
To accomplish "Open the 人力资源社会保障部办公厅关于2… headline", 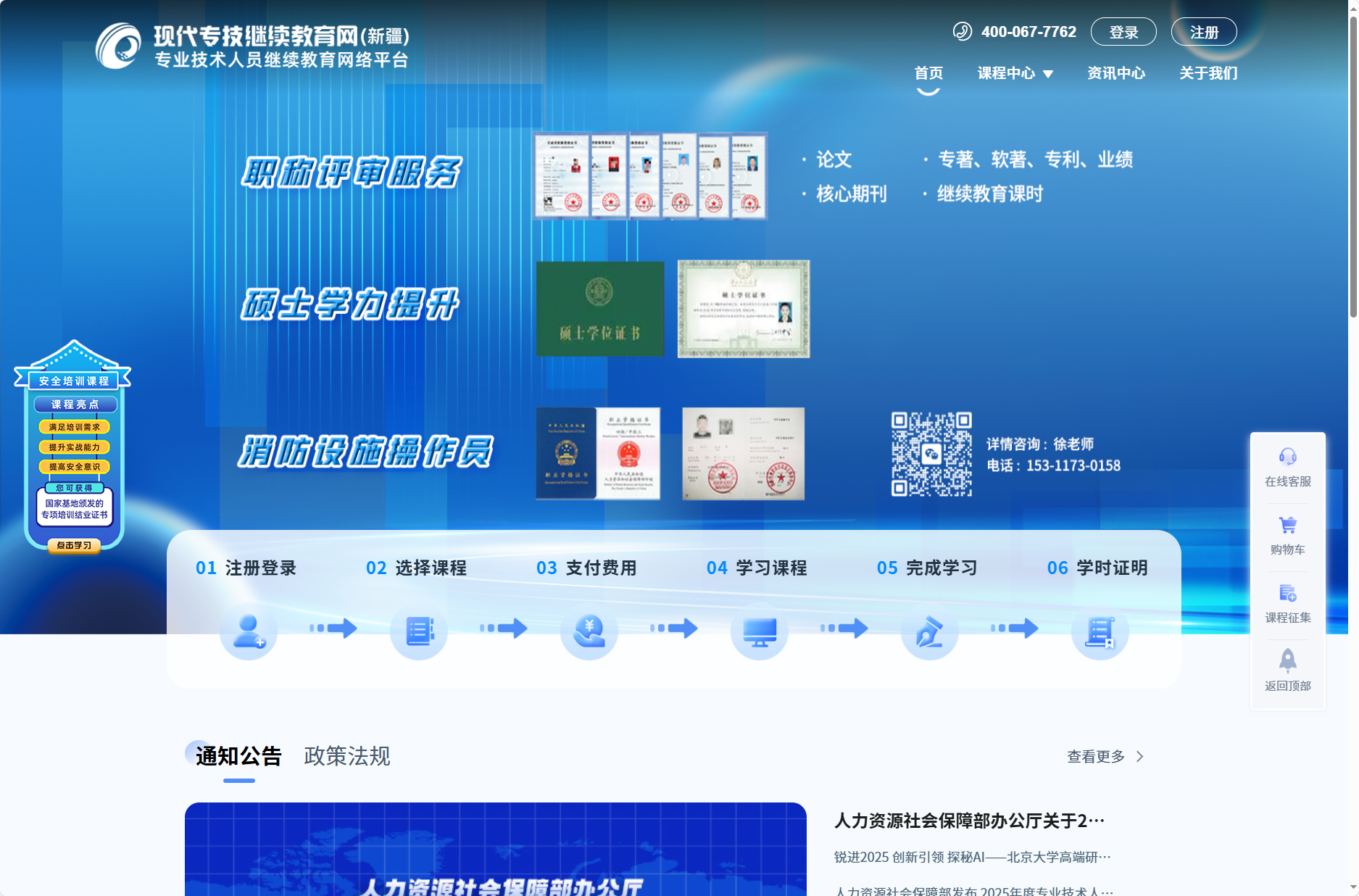I will [x=969, y=821].
